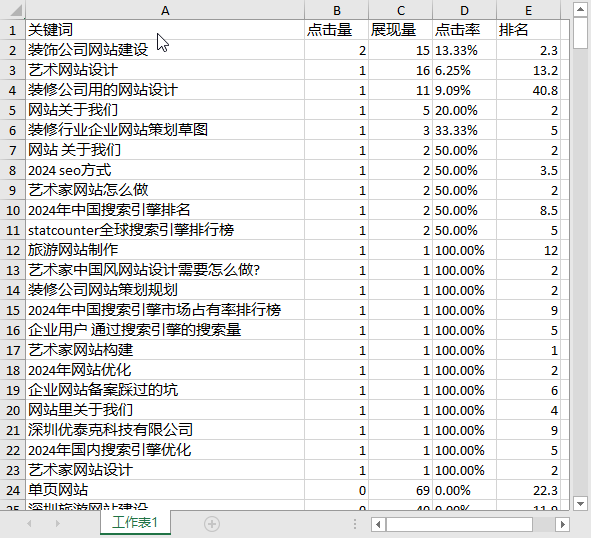This screenshot has height=538, width=591.
Task: Select cell 2024年中国搜索引擎市场占有率排行榜
Action: [x=165, y=310]
